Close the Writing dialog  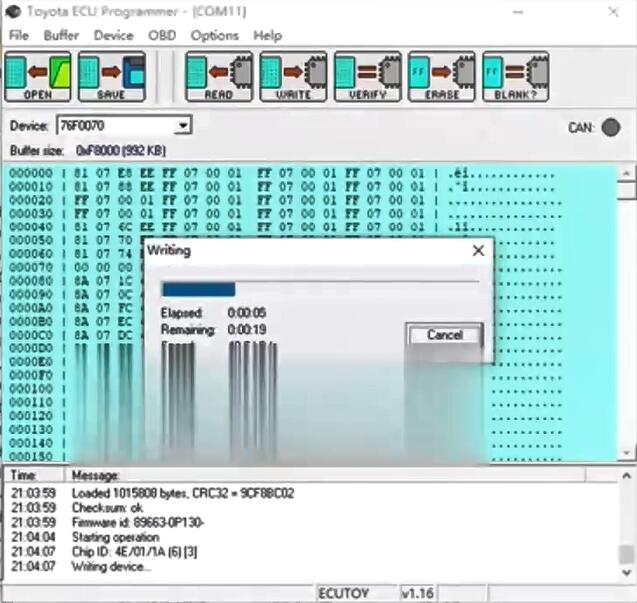click(479, 250)
